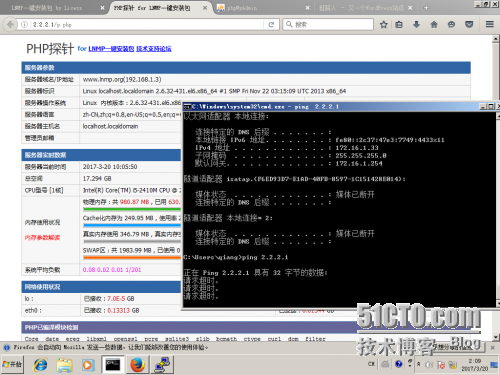Page scrollbar down arrow in Firefox

495,337
